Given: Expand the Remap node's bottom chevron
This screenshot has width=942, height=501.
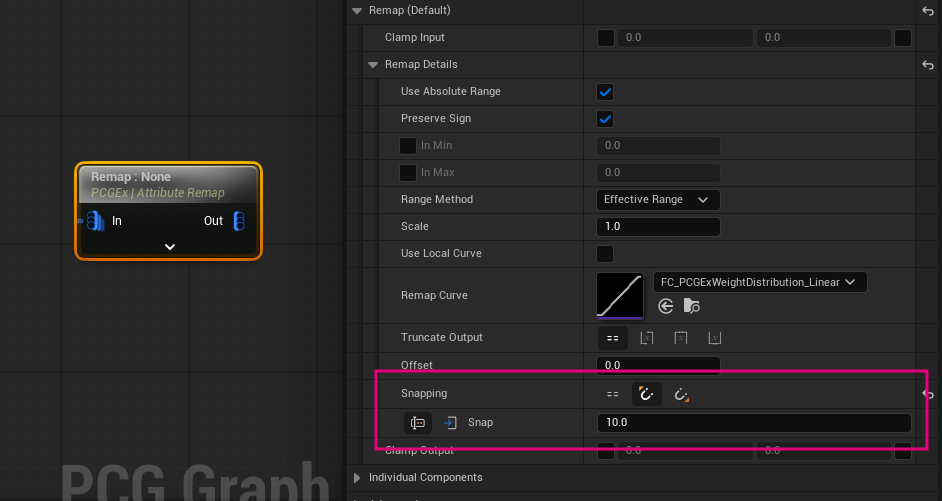Looking at the screenshot, I should coord(169,246).
